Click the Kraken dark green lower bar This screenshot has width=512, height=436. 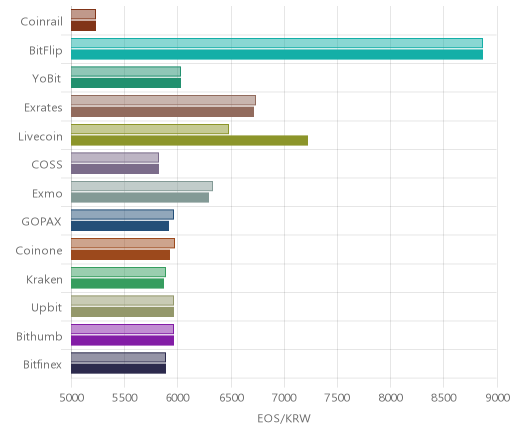(x=117, y=284)
